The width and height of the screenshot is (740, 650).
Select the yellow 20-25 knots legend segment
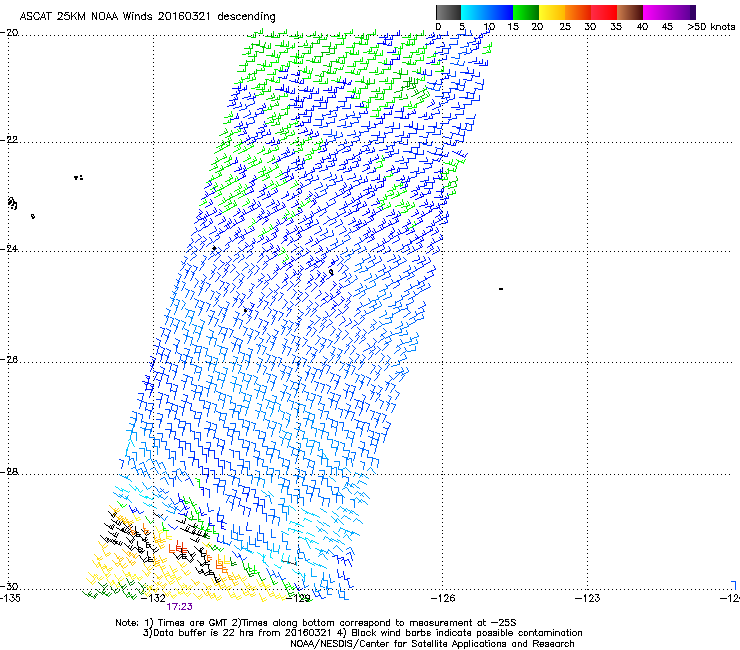[552, 12]
